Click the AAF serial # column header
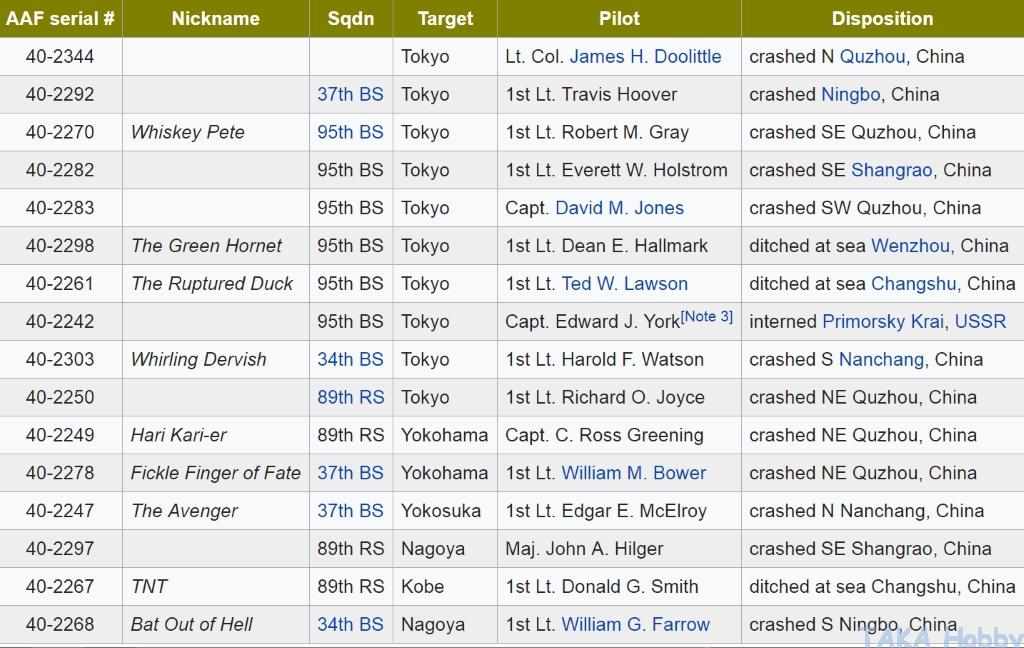 [60, 19]
